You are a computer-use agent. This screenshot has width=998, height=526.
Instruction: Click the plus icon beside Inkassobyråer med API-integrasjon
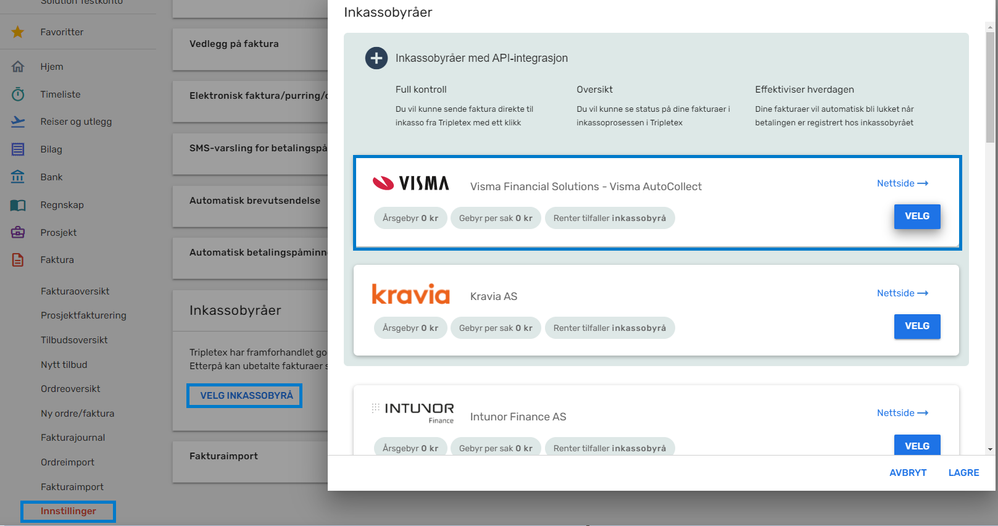pyautogui.click(x=376, y=58)
